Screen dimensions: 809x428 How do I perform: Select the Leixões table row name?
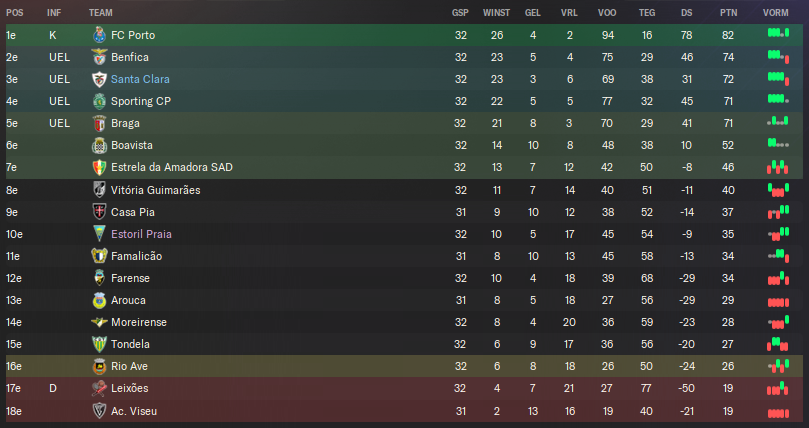[x=130, y=388]
